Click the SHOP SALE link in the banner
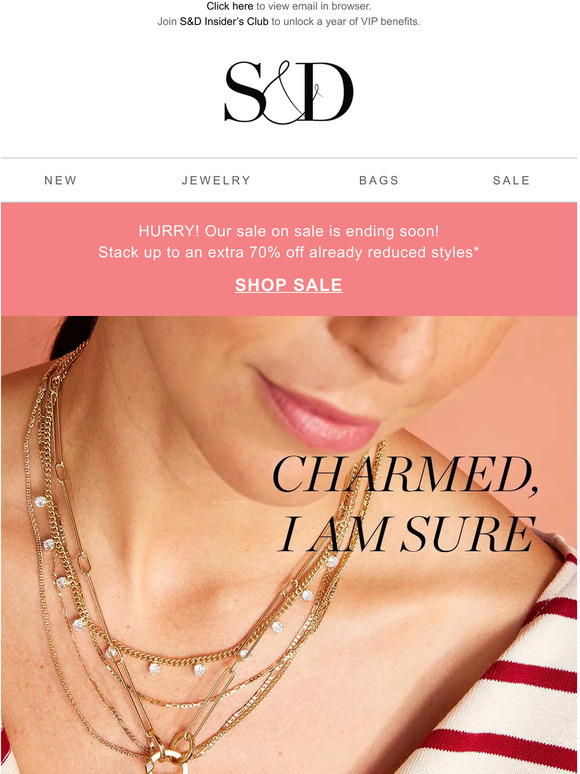This screenshot has height=774, width=580. pyautogui.click(x=289, y=285)
